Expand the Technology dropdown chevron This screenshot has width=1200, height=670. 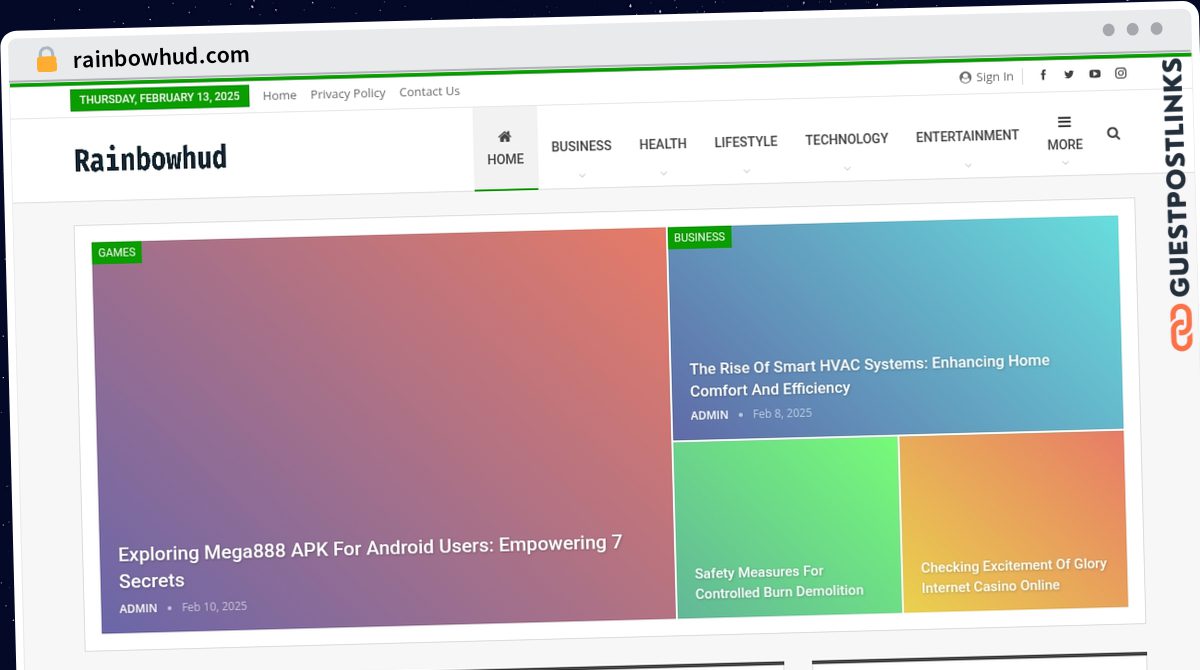coord(847,168)
